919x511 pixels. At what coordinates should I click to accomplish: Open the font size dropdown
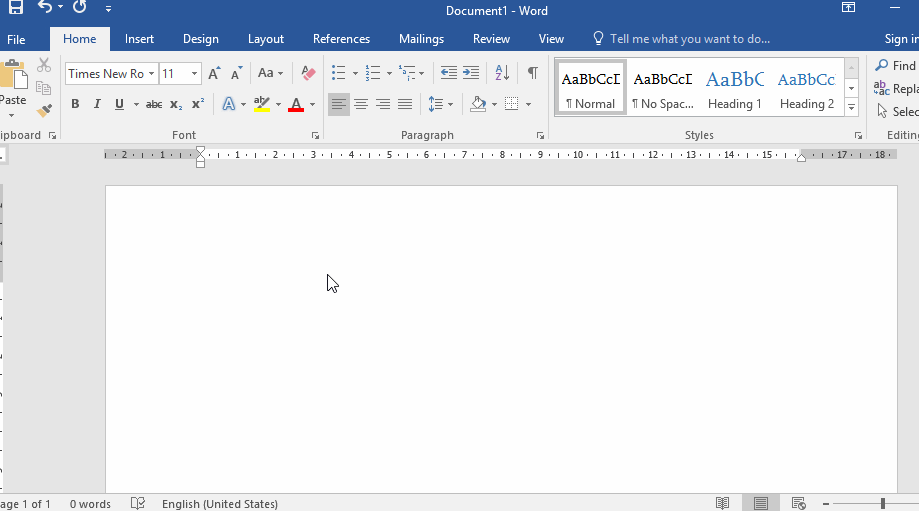pyautogui.click(x=194, y=74)
